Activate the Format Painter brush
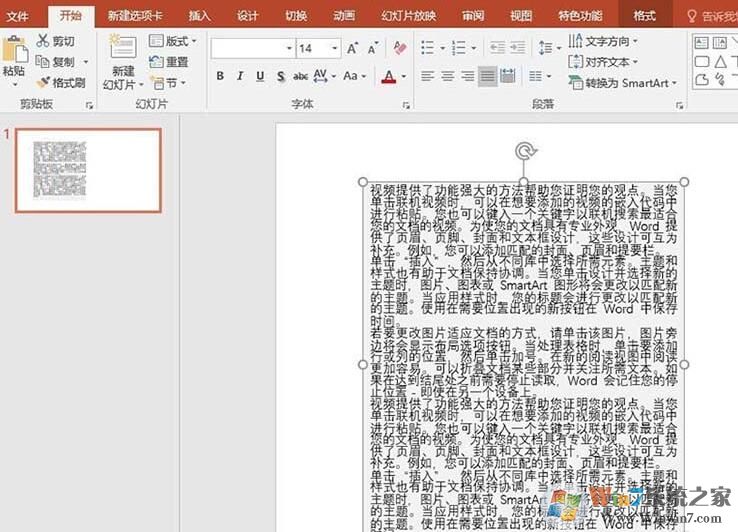This screenshot has height=532, width=738. (x=43, y=83)
